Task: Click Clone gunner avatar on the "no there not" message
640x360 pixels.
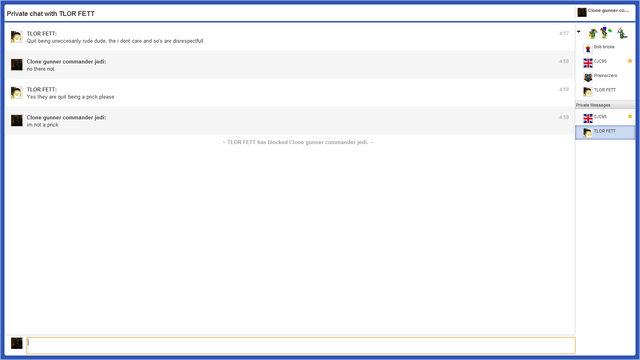Action: (x=16, y=64)
